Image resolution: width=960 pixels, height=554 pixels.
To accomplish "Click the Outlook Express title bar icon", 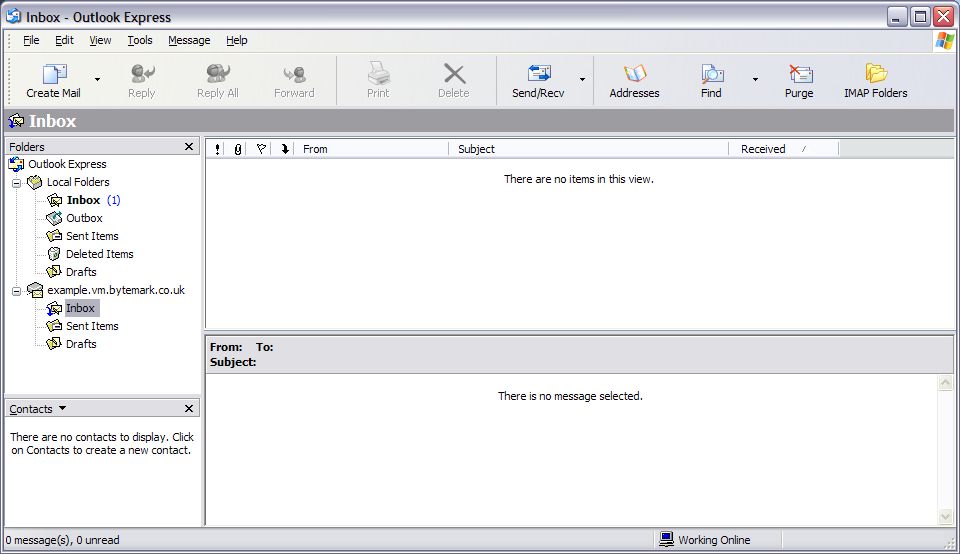I will tap(13, 16).
